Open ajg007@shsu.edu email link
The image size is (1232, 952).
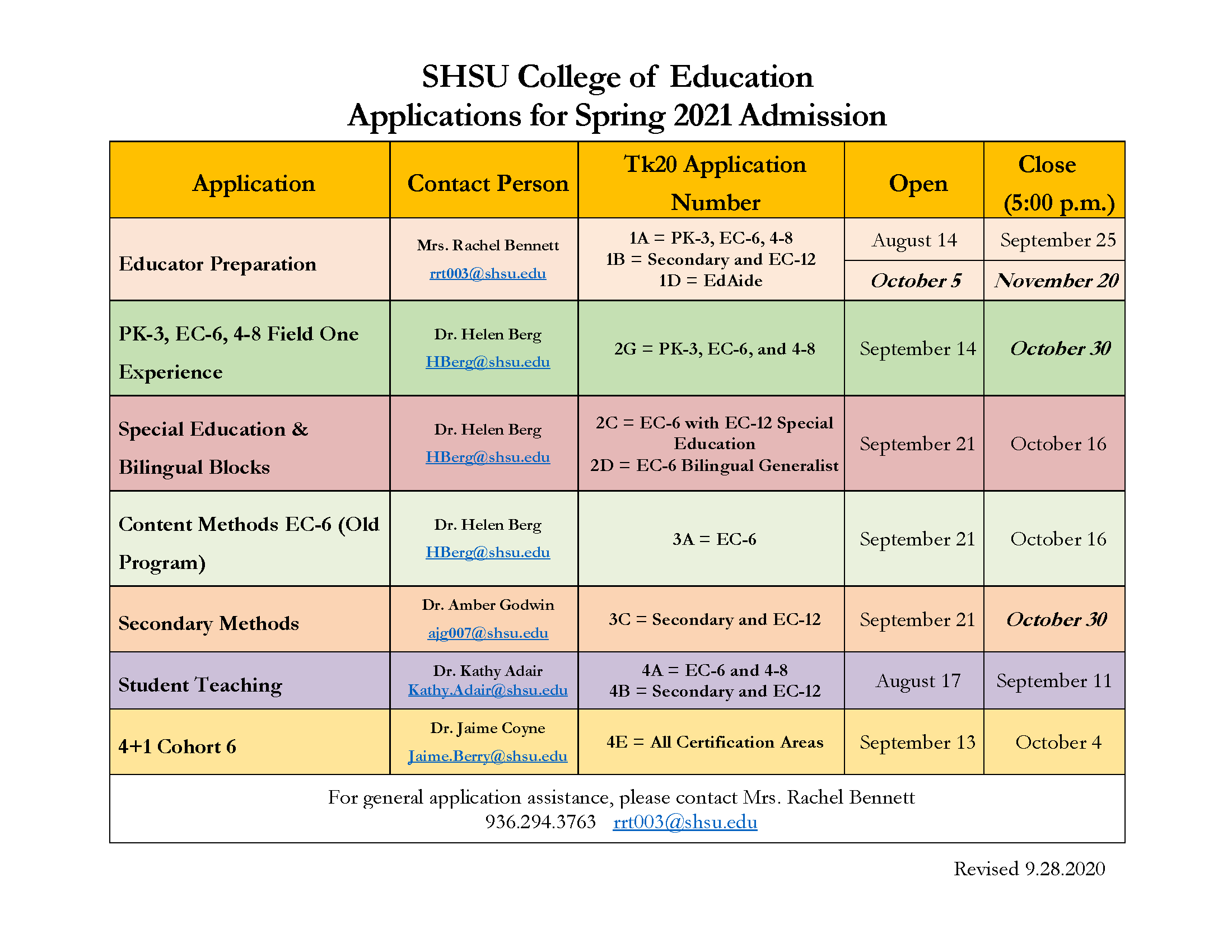tap(487, 633)
